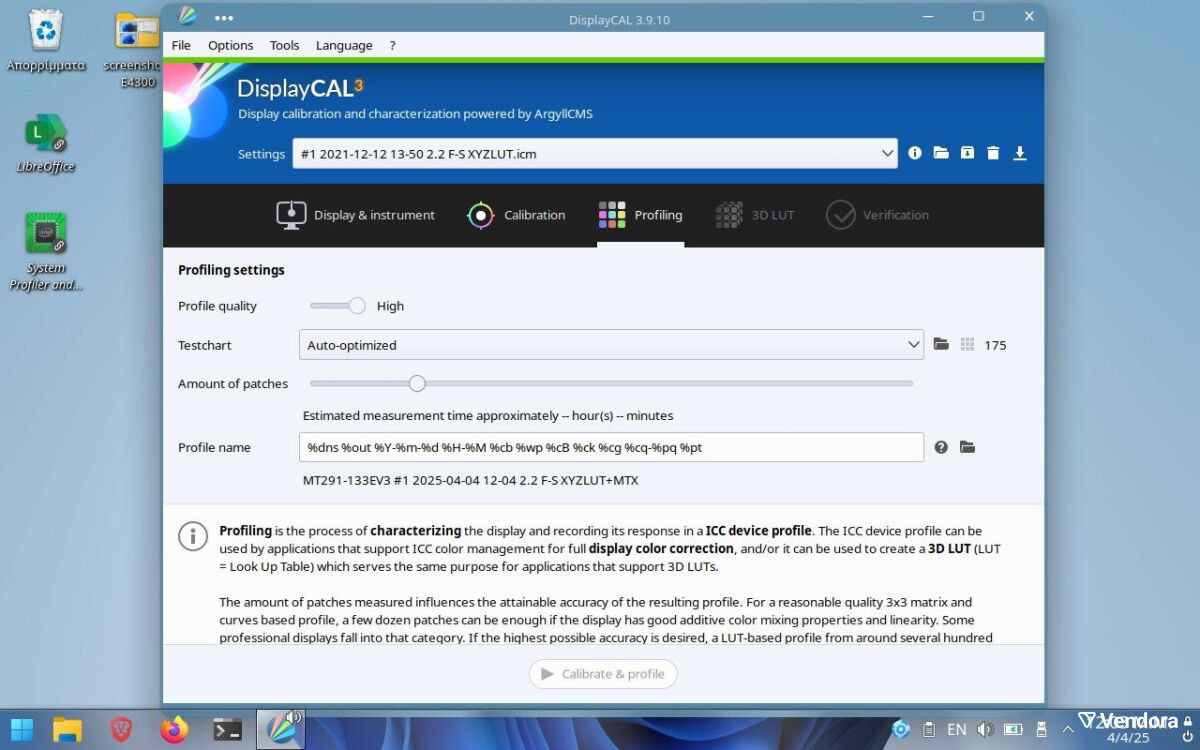Image resolution: width=1200 pixels, height=750 pixels.
Task: Activate DisplayCAL taskbar button
Action: [281, 729]
